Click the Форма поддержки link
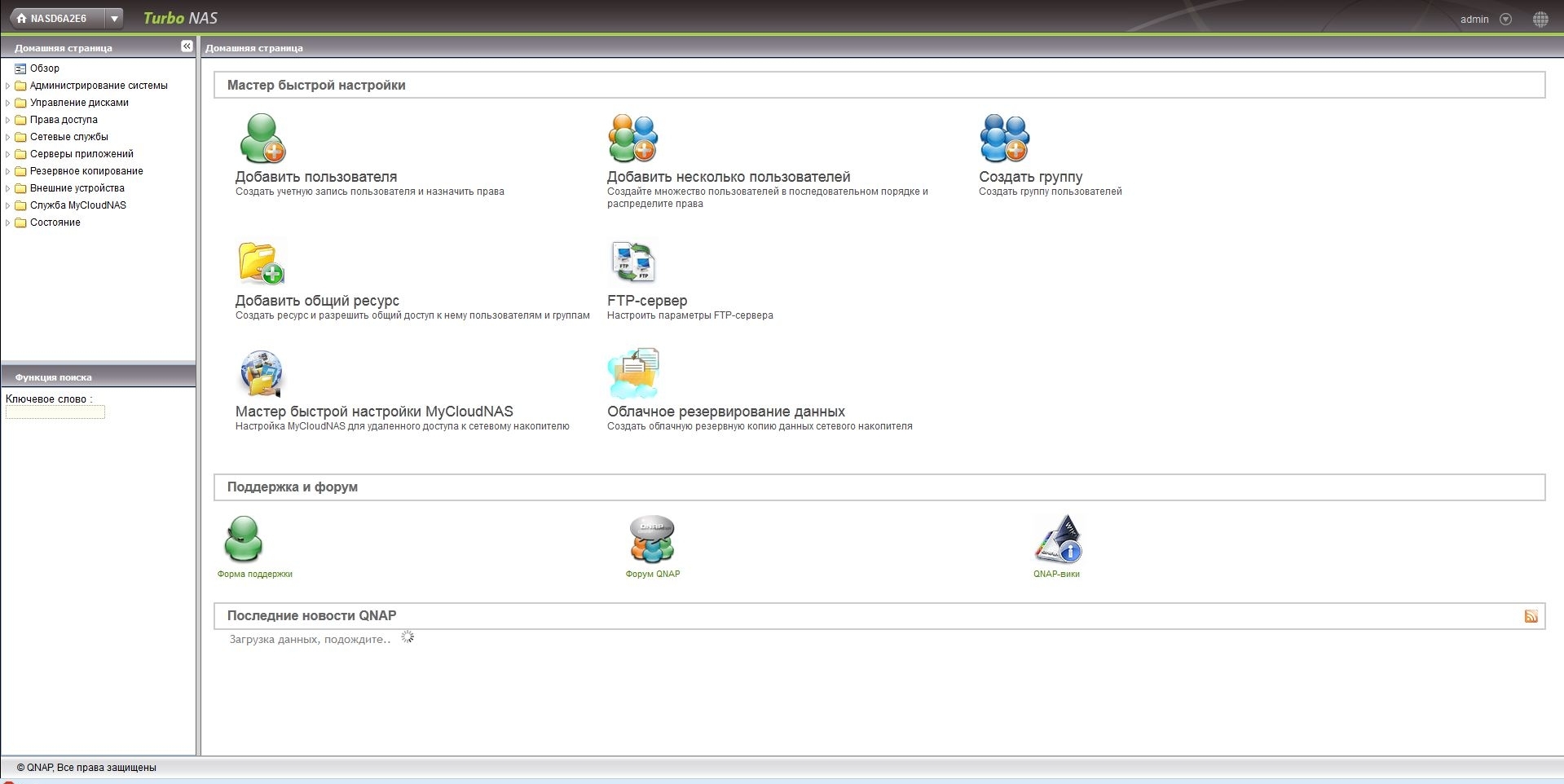Screen dimensions: 1564x784 point(254,574)
